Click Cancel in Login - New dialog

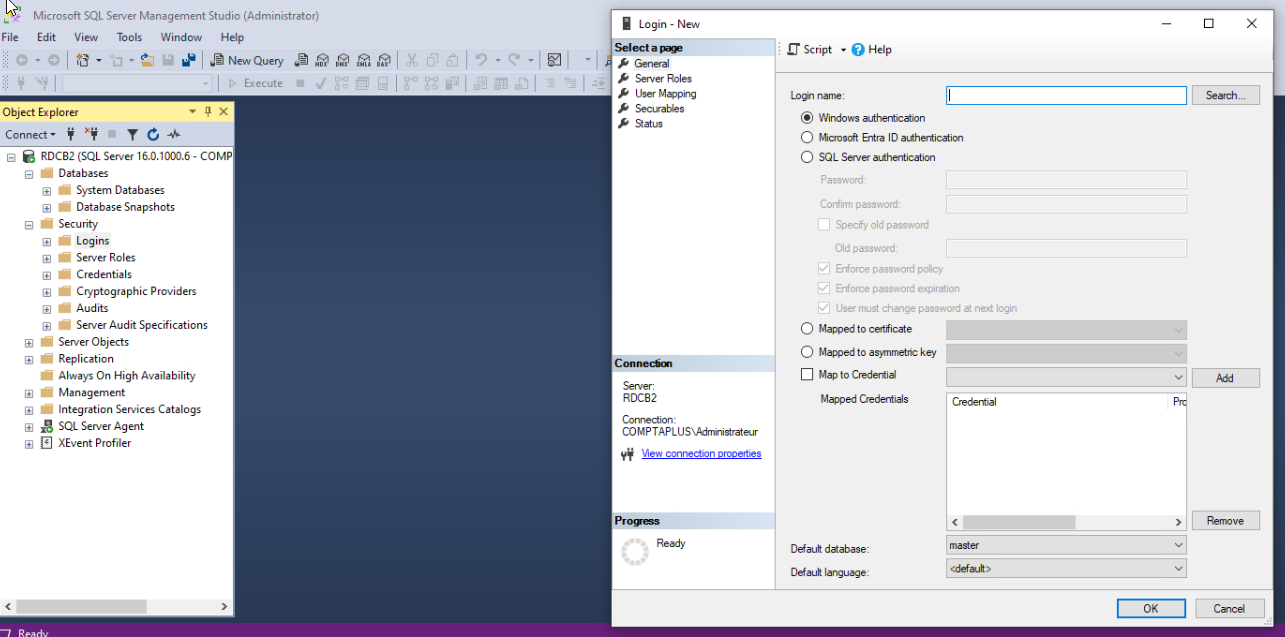(x=1229, y=608)
